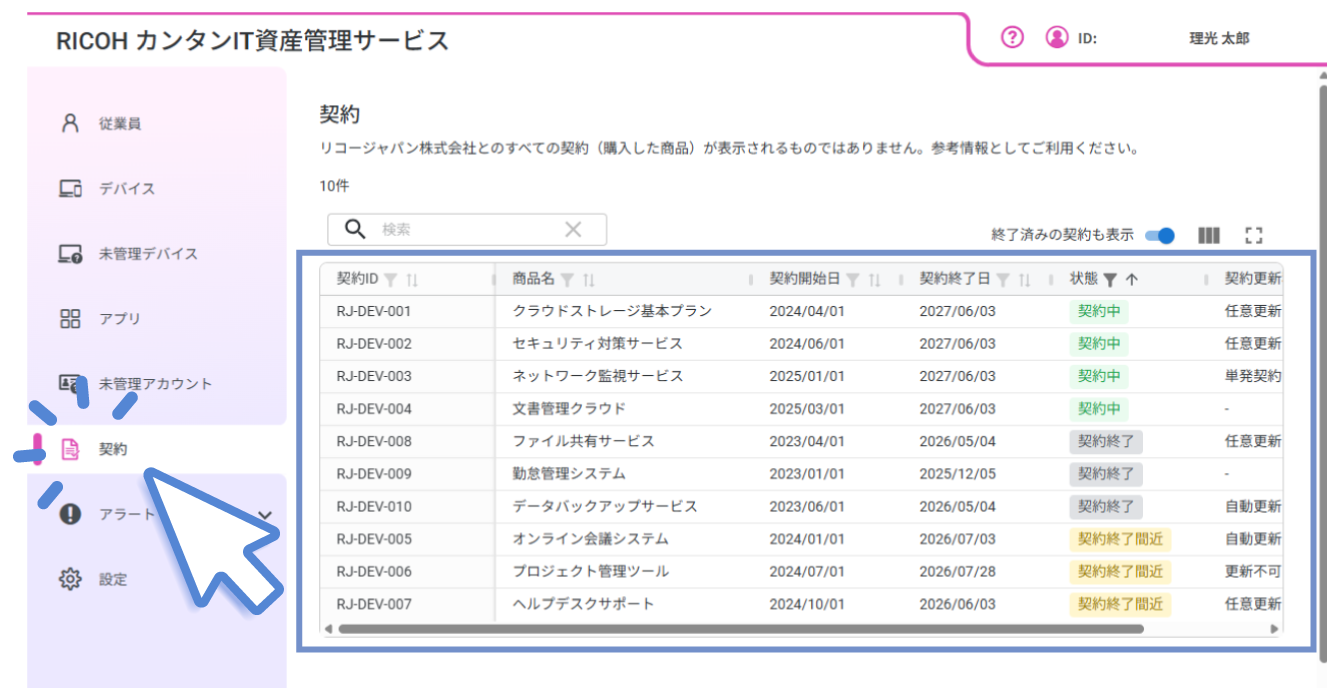Select row RJ-DEV-002

(801, 344)
